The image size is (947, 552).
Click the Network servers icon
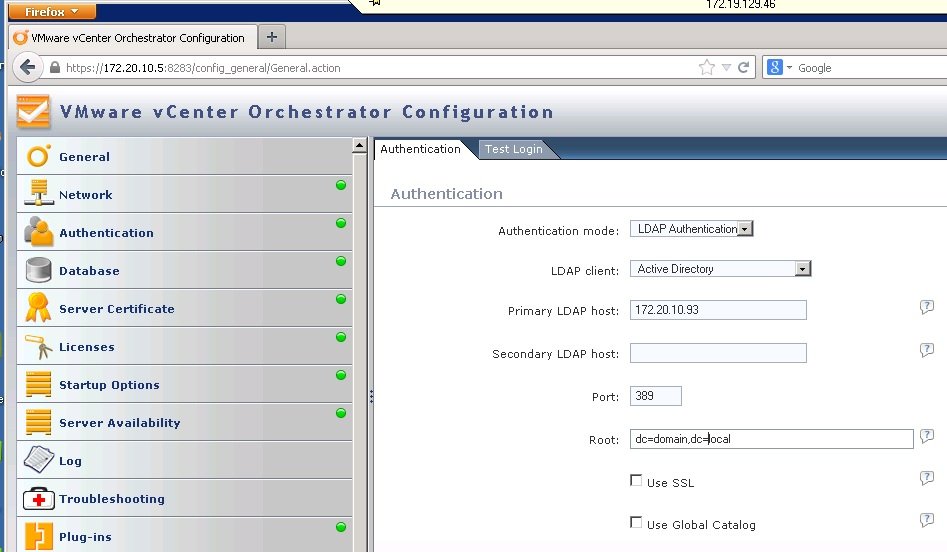pyautogui.click(x=39, y=193)
